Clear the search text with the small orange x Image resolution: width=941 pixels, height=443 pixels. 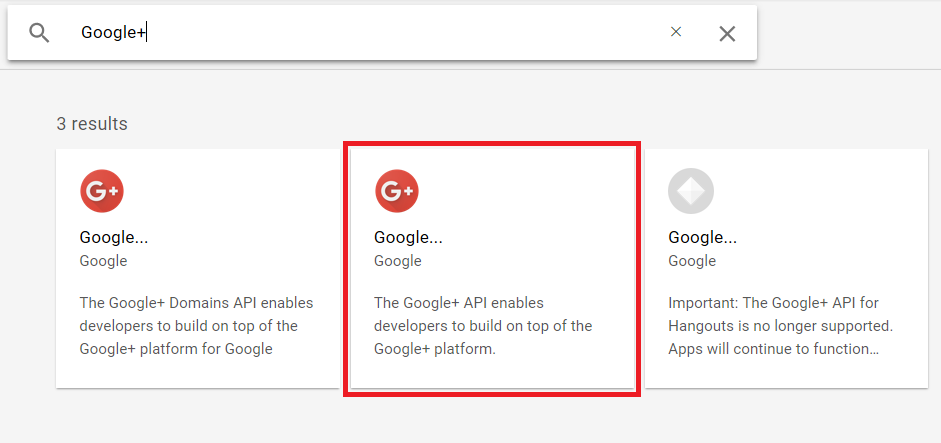(676, 32)
